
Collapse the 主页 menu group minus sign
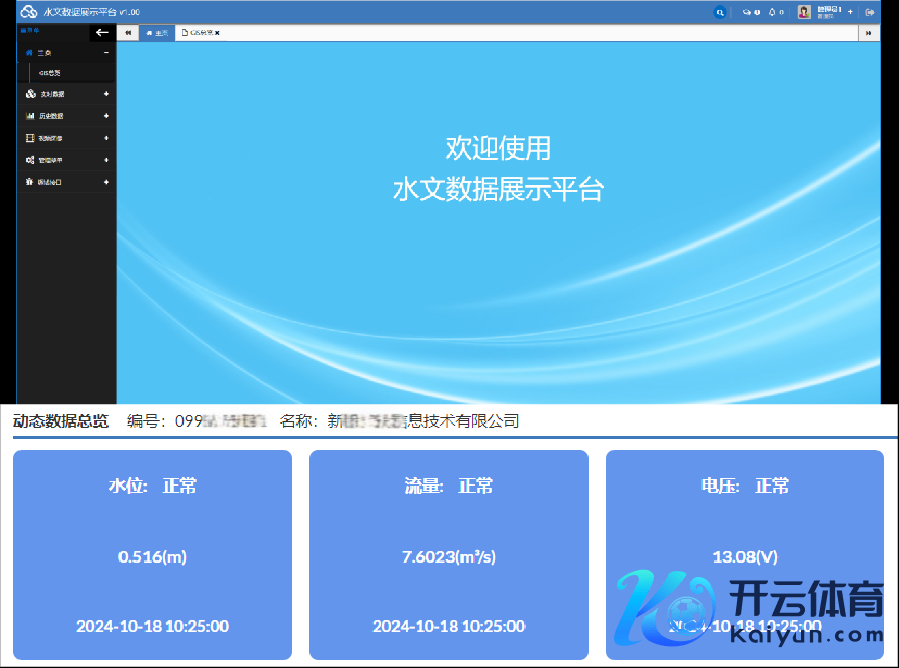click(106, 52)
